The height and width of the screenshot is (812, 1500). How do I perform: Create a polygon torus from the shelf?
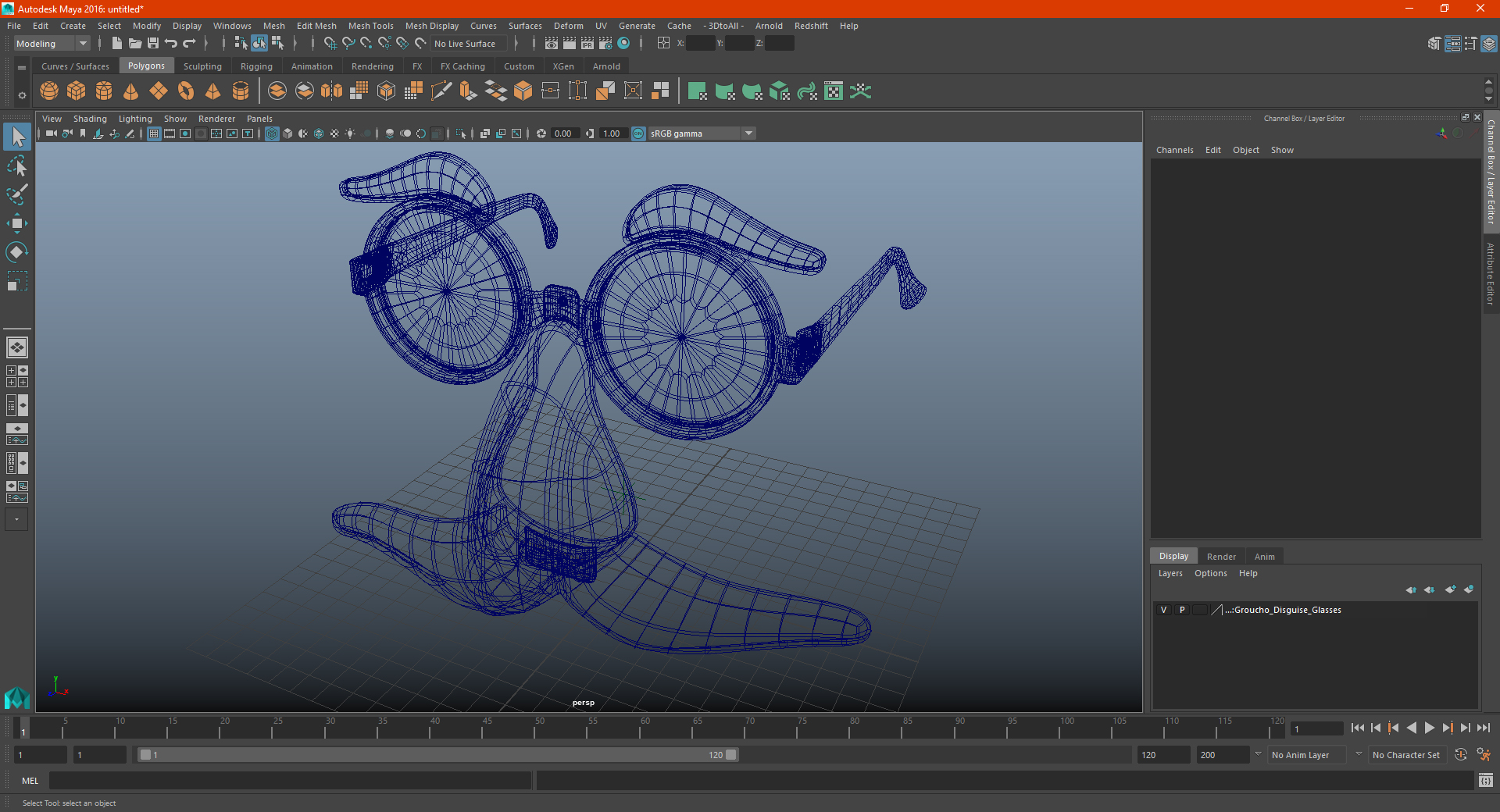[x=186, y=91]
